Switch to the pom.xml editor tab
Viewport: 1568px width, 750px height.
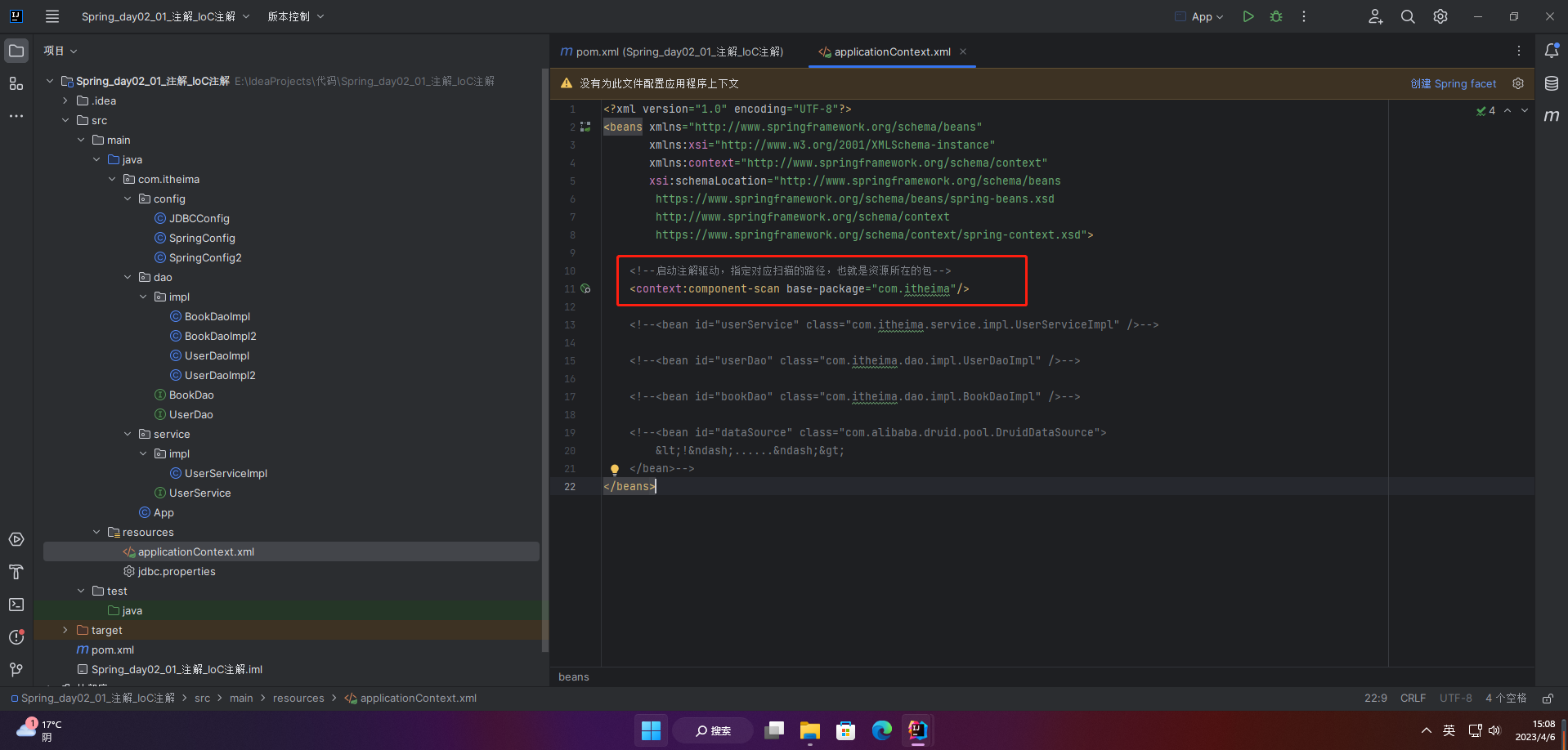tap(672, 51)
